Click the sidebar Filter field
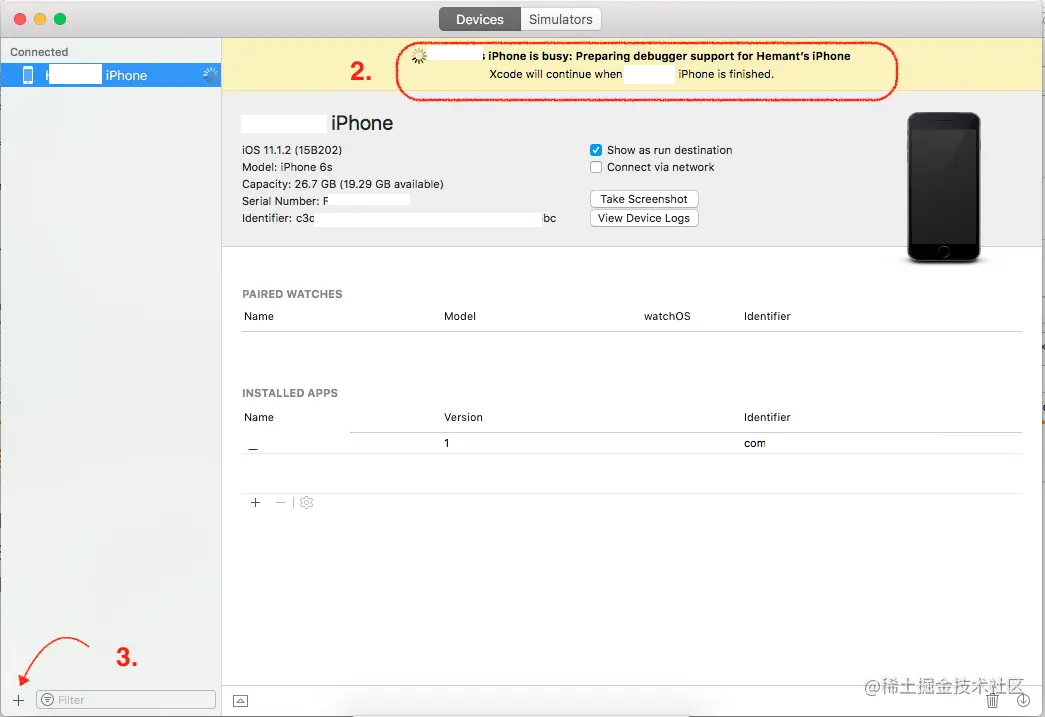This screenshot has width=1045, height=717. [126, 700]
